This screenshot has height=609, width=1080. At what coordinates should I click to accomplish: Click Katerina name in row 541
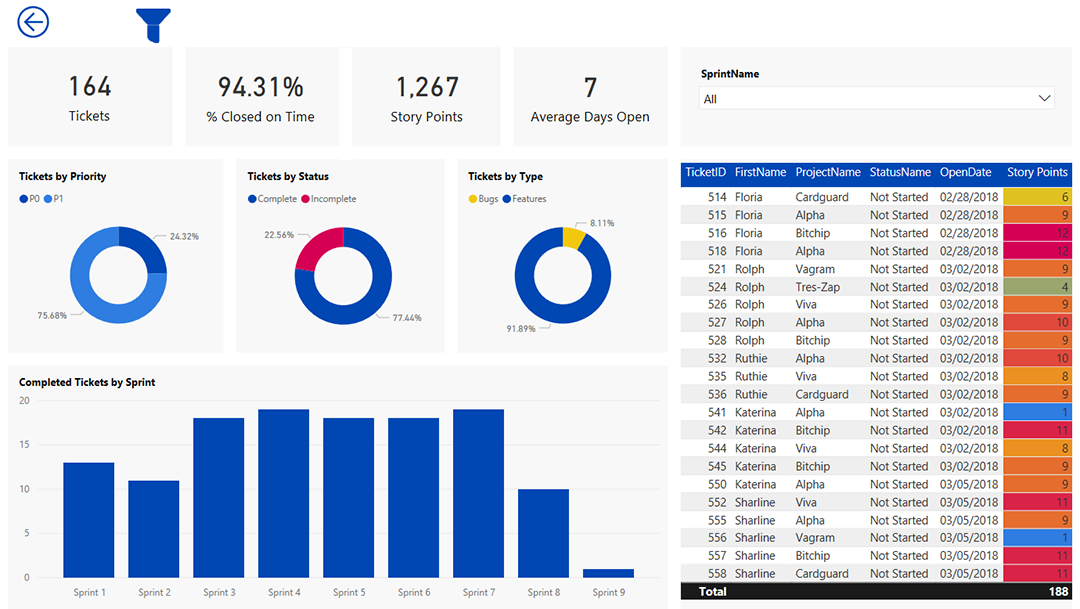pyautogui.click(x=755, y=412)
